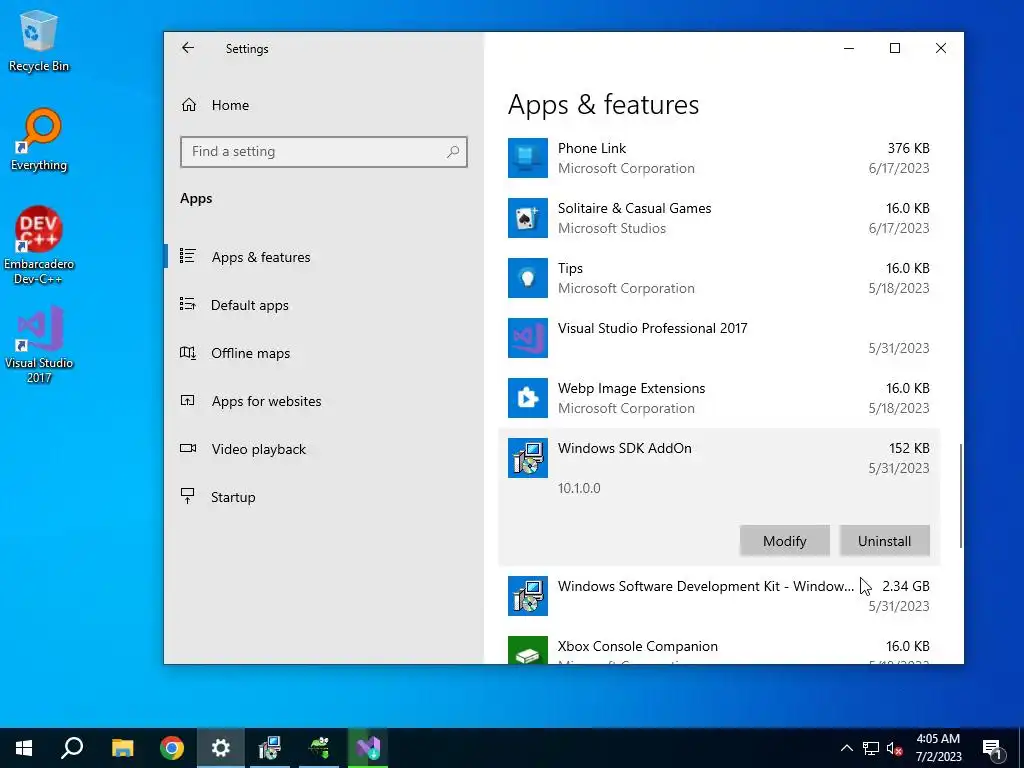Viewport: 1024px width, 768px height.
Task: Focus the Find a setting search box
Action: click(324, 152)
